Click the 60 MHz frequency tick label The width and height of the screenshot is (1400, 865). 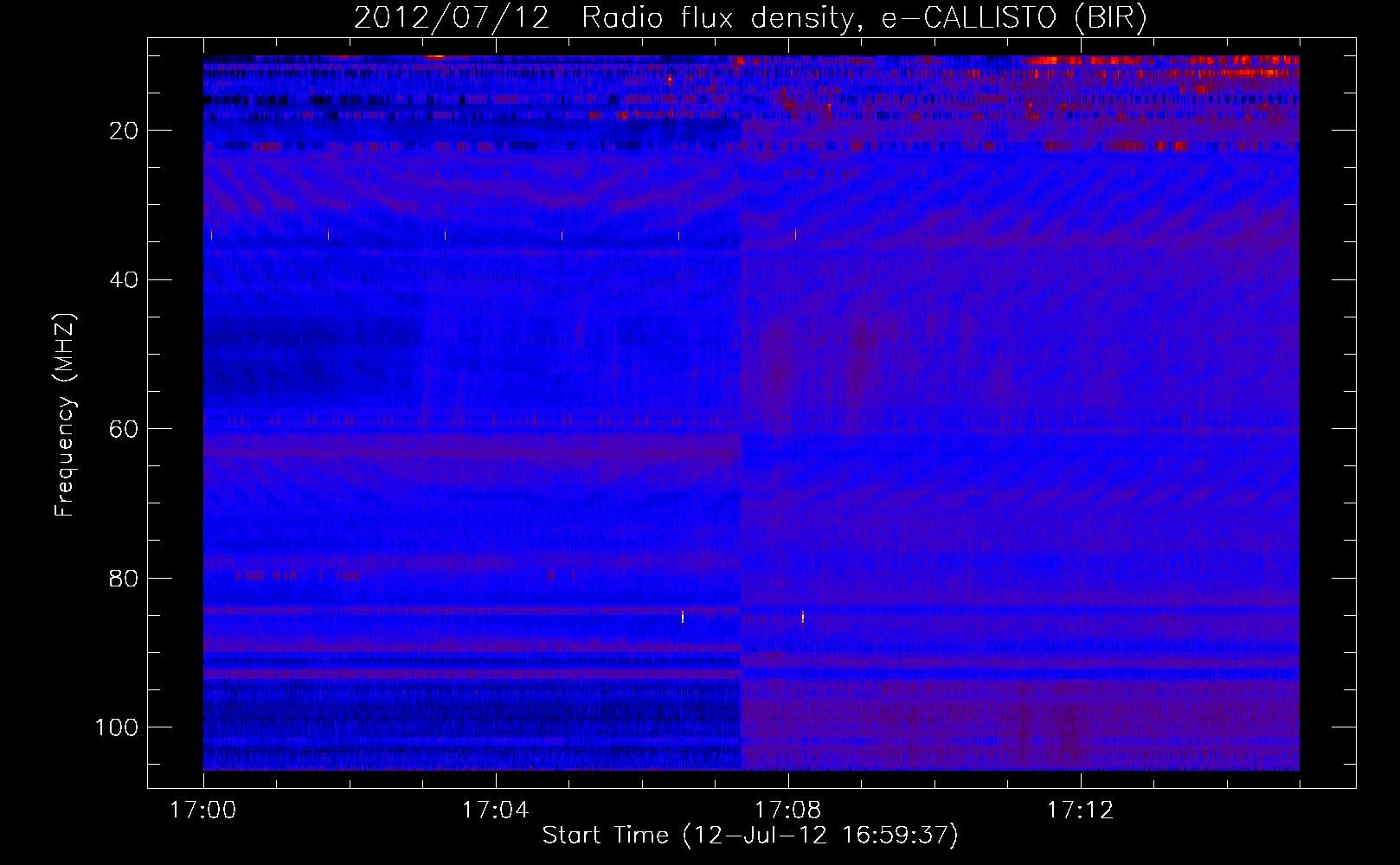click(125, 429)
